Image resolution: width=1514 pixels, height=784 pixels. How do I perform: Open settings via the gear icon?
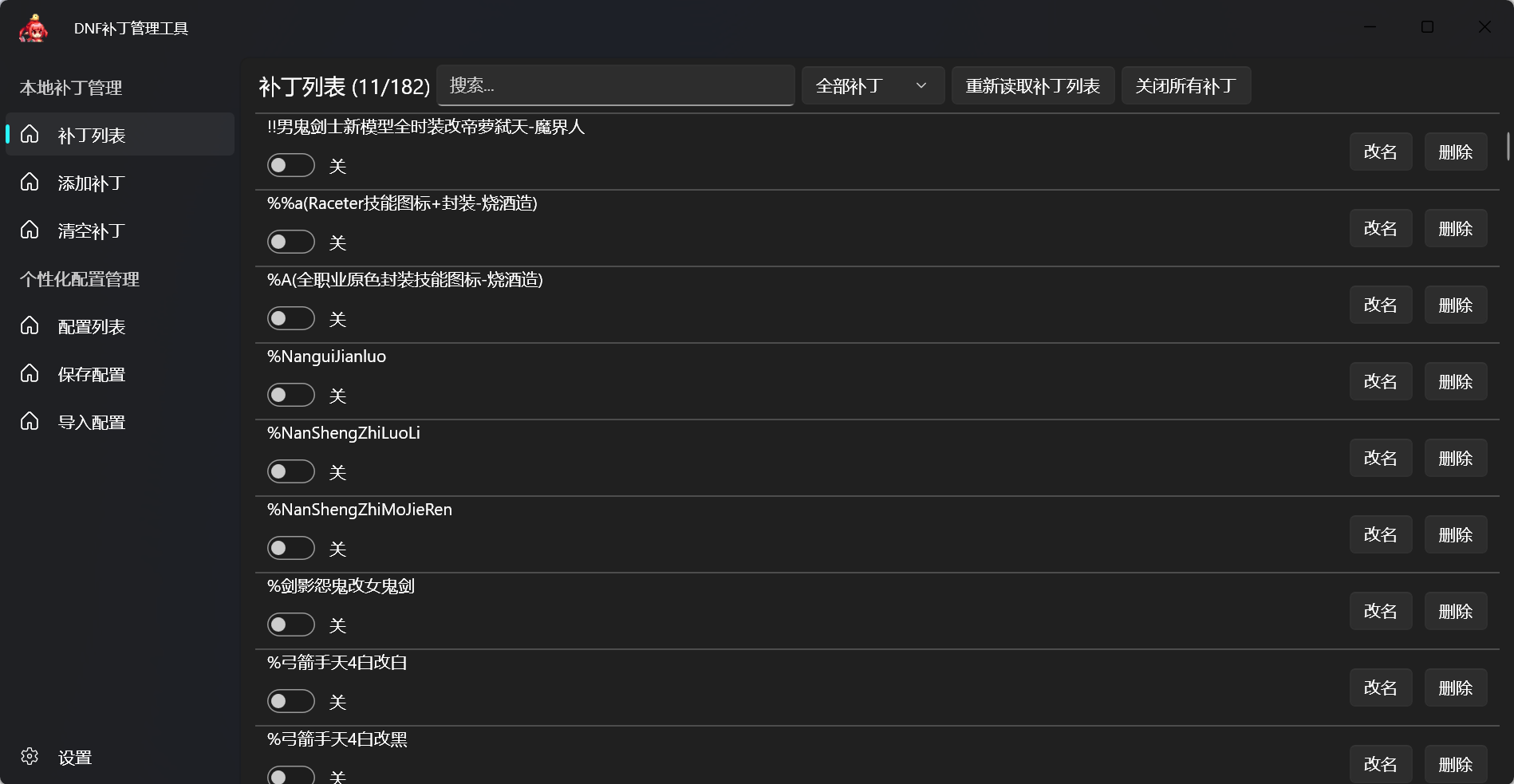tap(30, 756)
